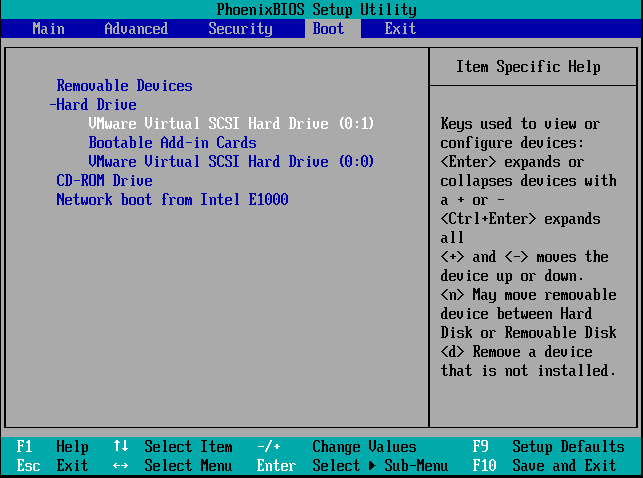Open the Security tab
The height and width of the screenshot is (478, 643).
(240, 29)
